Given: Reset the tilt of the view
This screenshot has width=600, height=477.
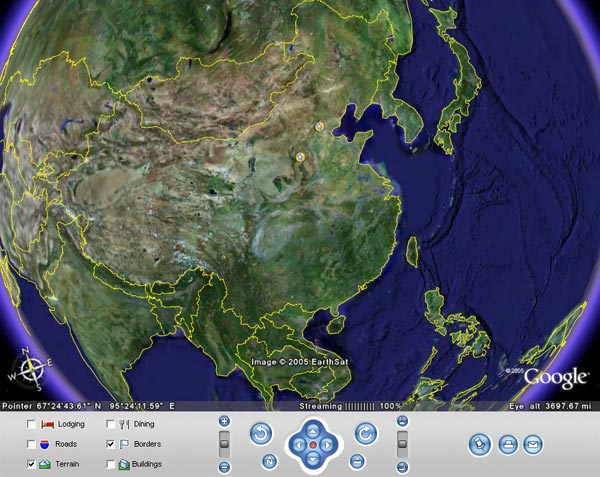Looking at the screenshot, I should point(357,462).
